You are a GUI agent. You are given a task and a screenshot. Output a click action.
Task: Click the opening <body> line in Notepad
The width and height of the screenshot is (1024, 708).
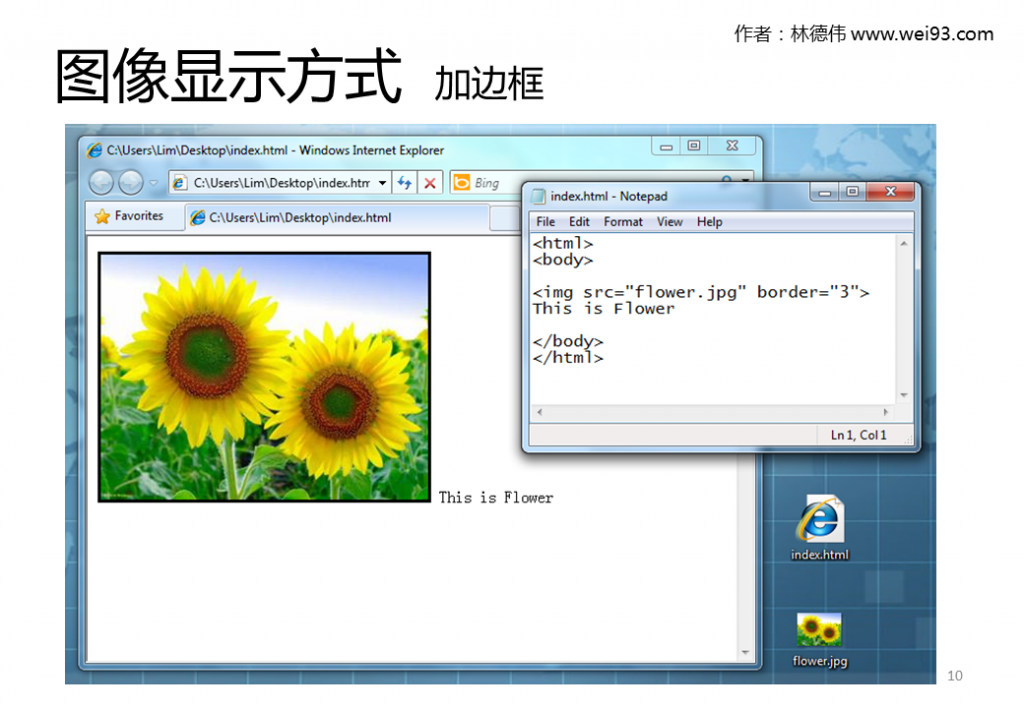563,259
